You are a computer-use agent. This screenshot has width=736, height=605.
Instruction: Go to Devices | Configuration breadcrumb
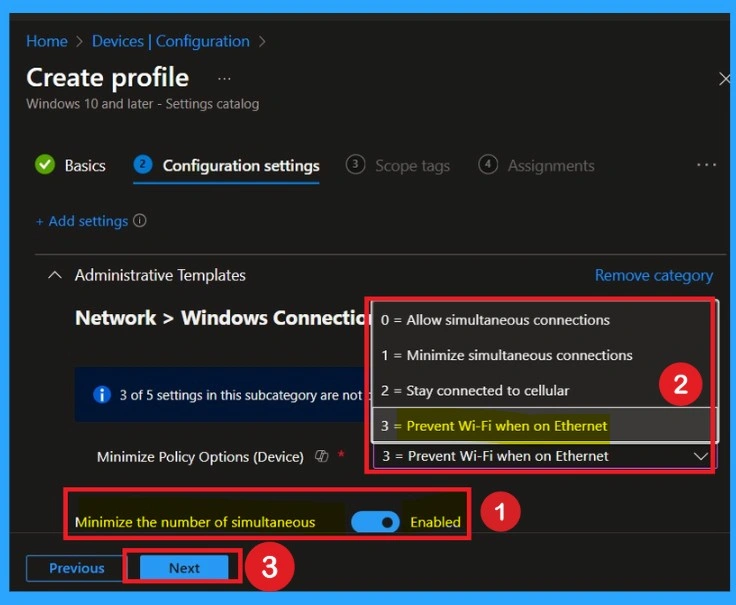170,41
